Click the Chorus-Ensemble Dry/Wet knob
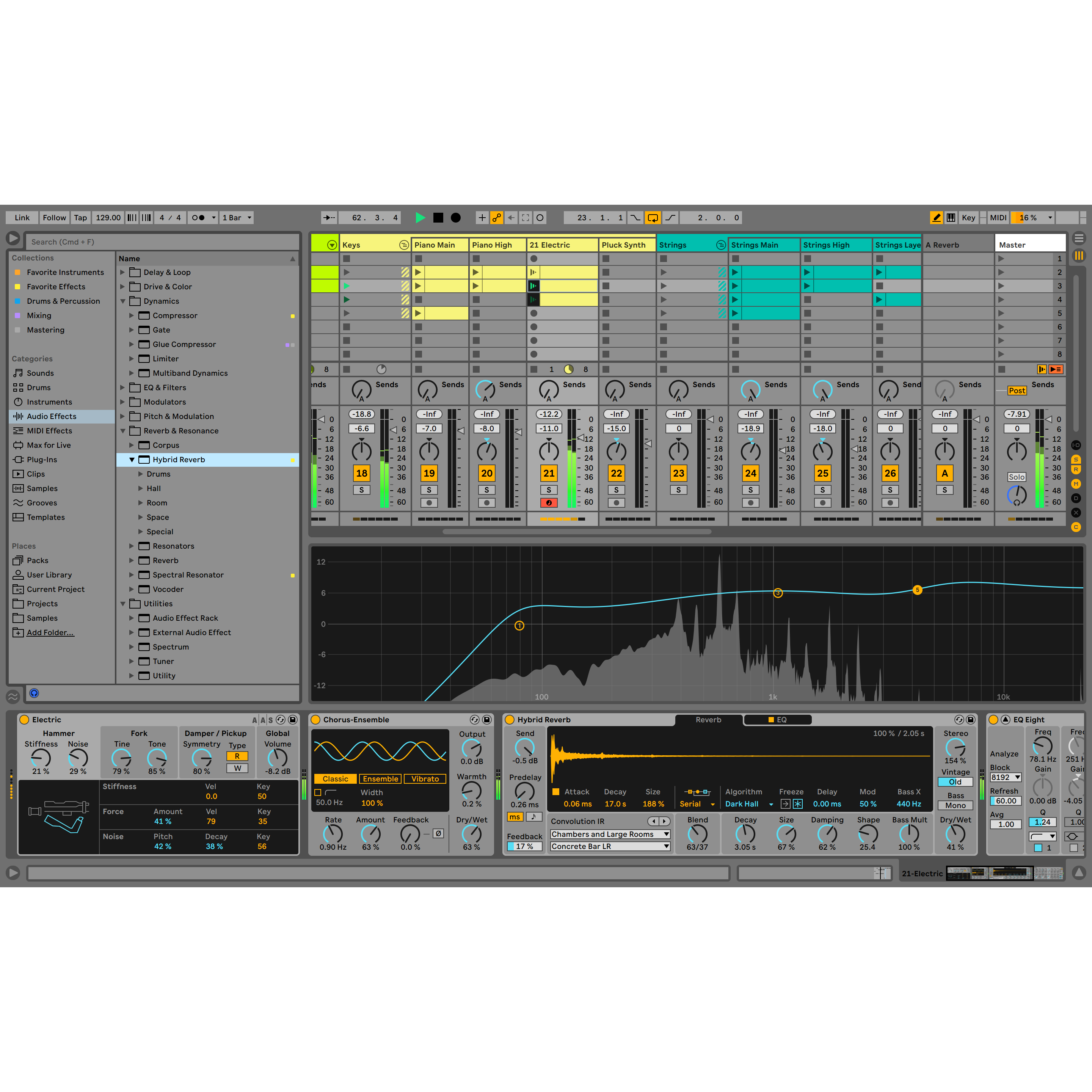 [471, 833]
